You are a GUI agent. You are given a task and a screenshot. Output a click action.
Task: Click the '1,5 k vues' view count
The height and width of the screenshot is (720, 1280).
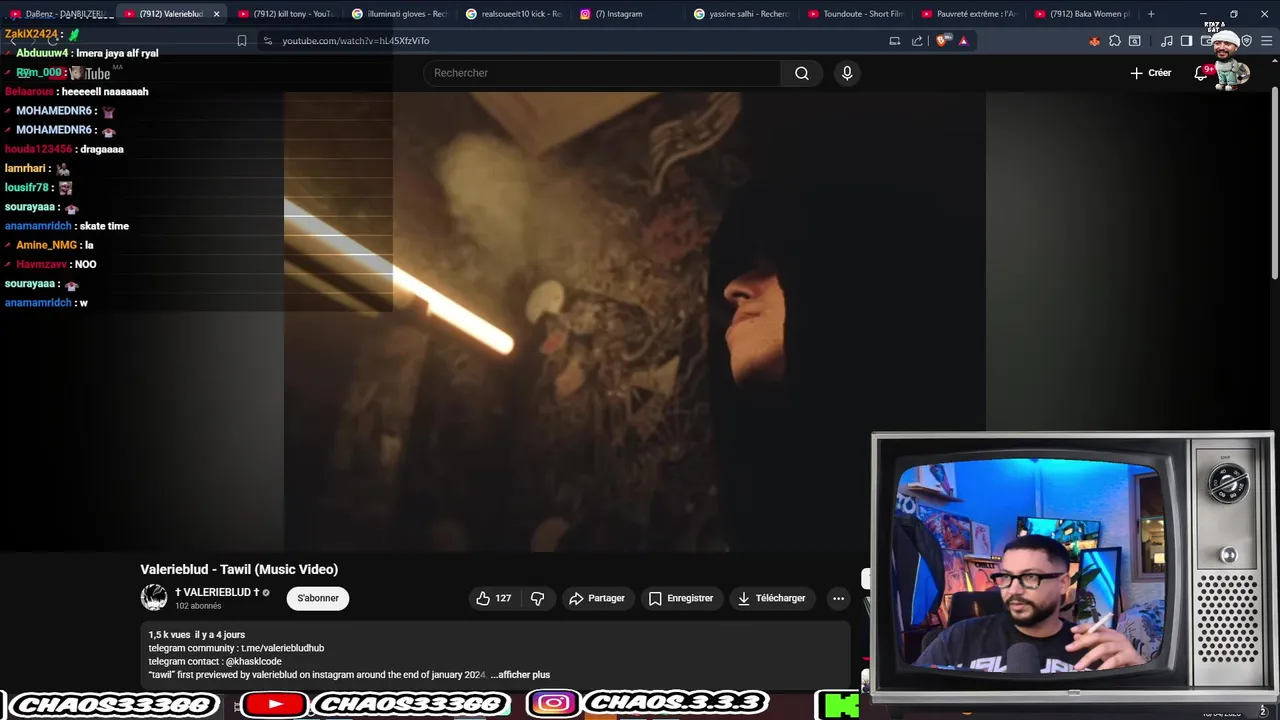(169, 635)
